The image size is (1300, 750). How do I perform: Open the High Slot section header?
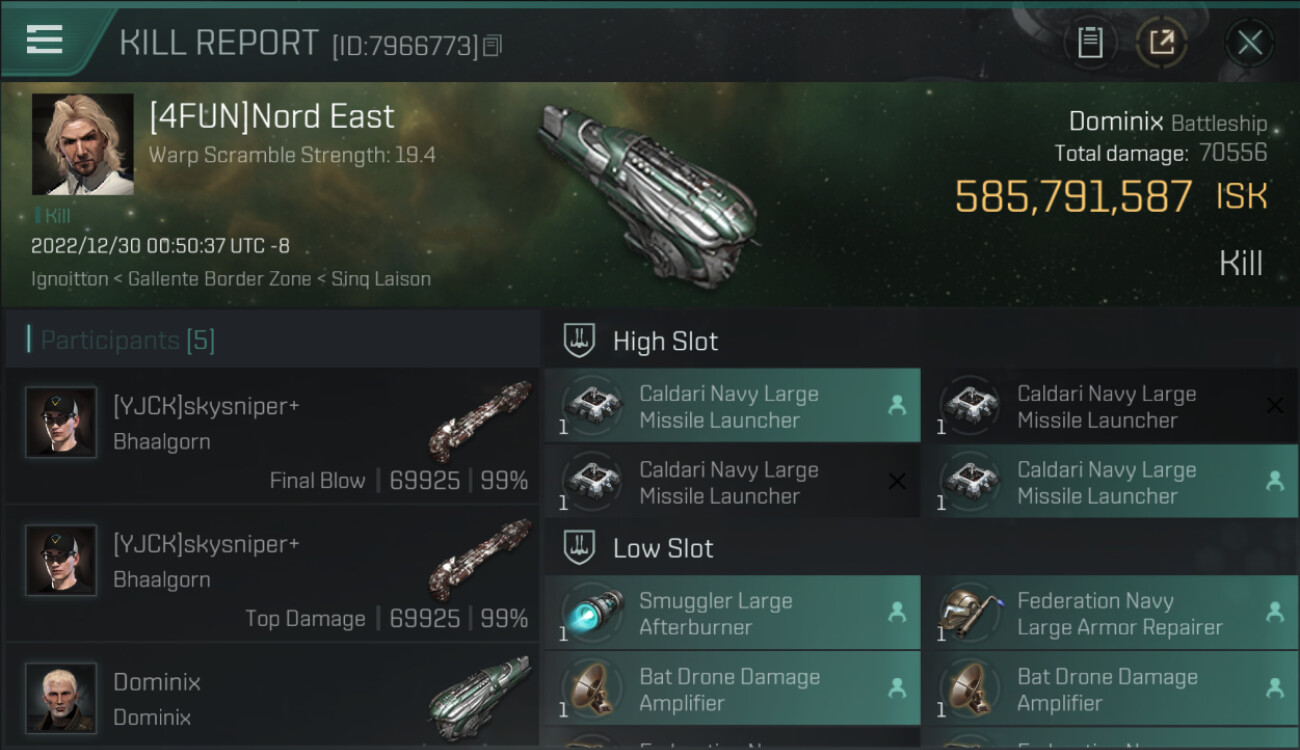(665, 341)
